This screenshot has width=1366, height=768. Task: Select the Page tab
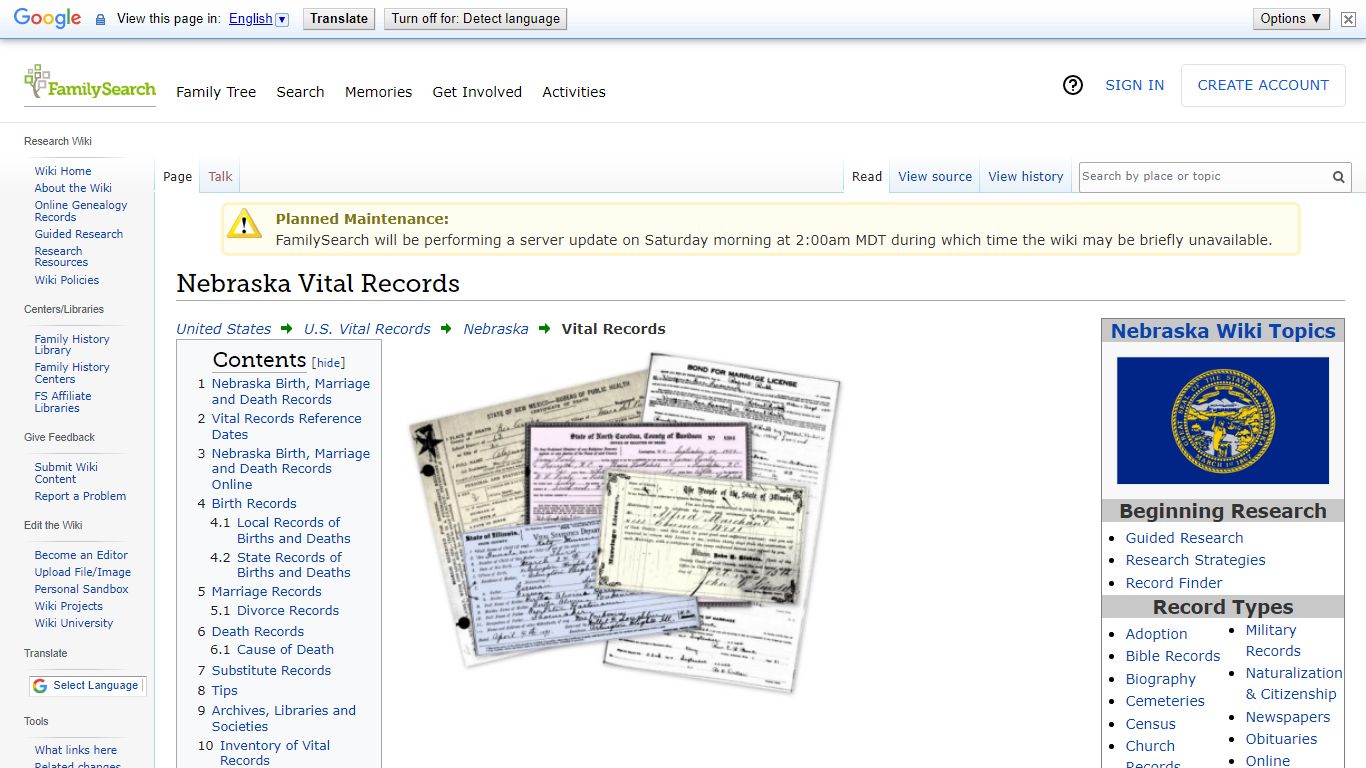(x=177, y=176)
